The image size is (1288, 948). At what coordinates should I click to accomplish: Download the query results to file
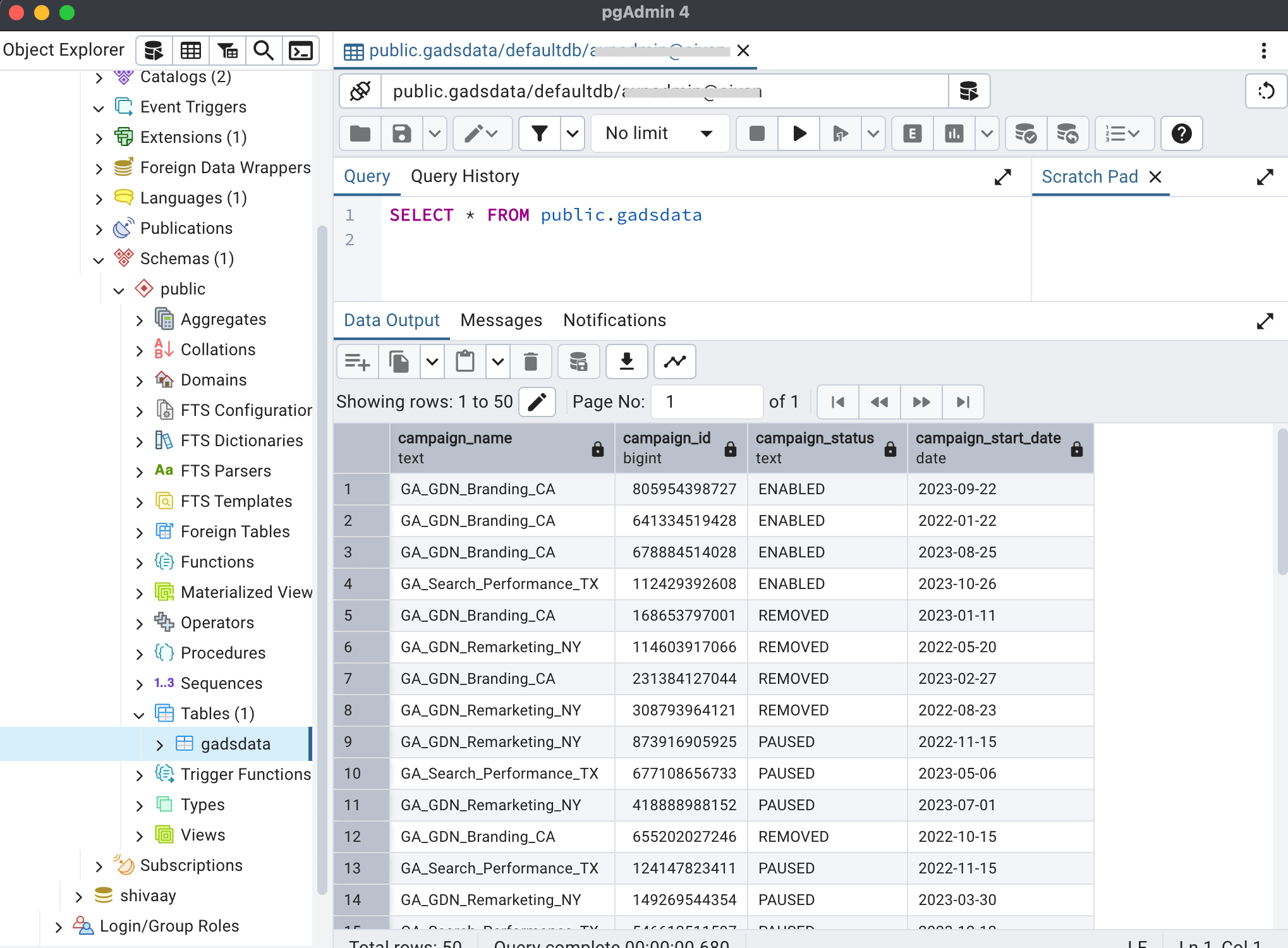pos(626,362)
